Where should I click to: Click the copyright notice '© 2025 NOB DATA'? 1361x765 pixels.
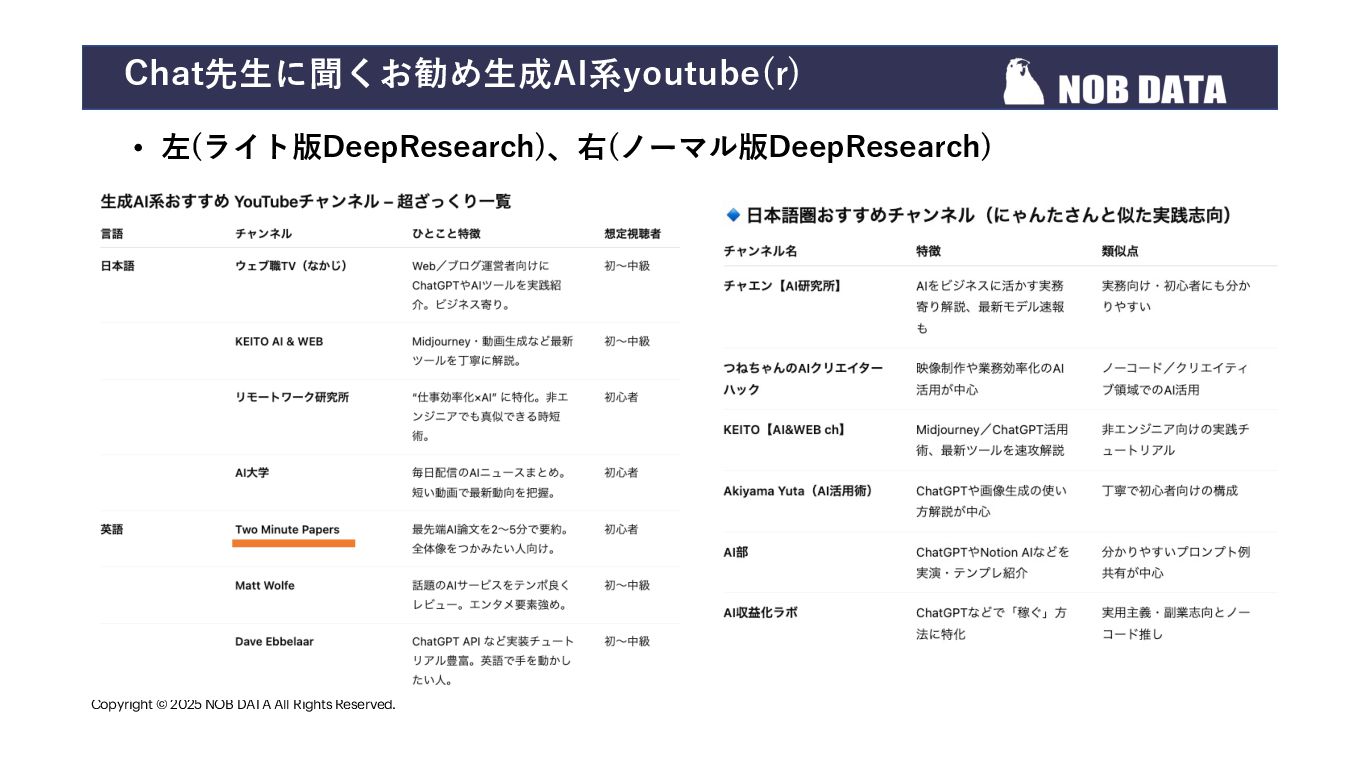(243, 704)
